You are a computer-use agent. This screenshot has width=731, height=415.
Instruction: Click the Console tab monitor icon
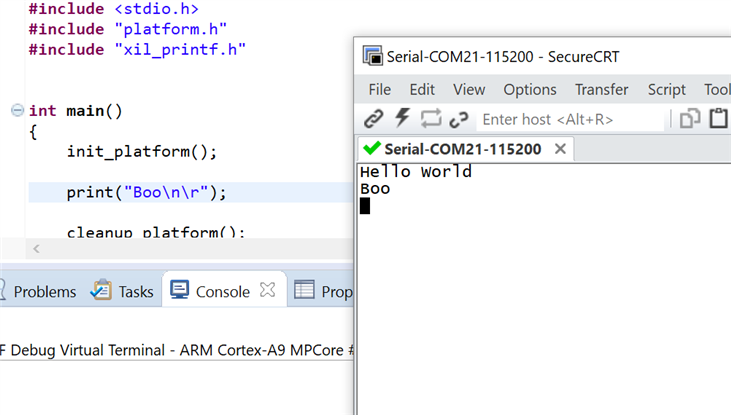(179, 290)
